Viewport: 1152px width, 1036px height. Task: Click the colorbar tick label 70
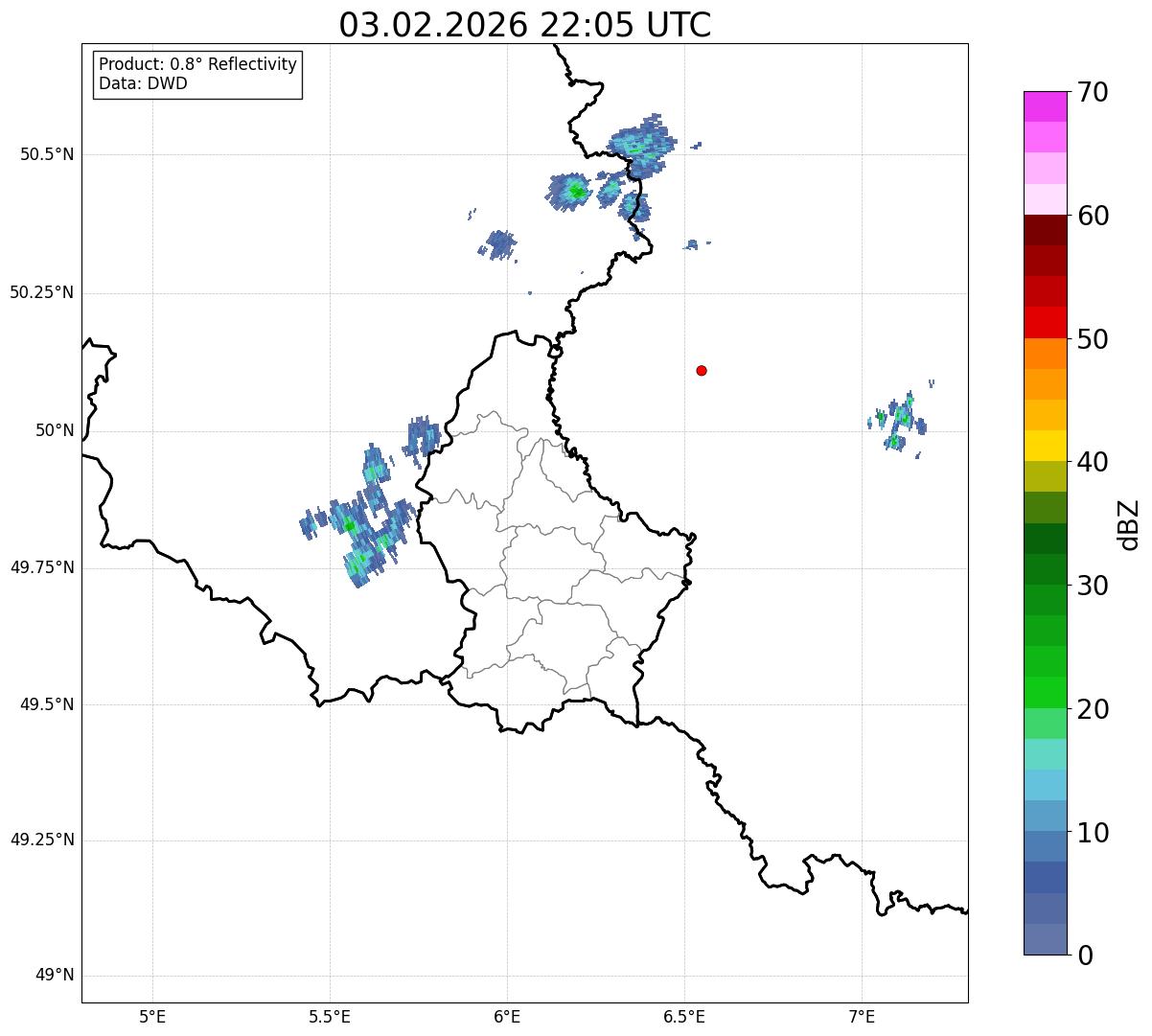[x=1093, y=92]
